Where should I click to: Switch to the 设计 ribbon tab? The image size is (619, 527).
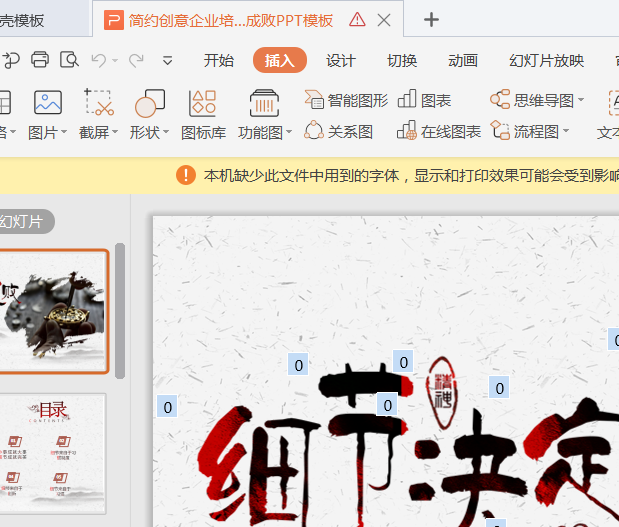[x=341, y=60]
